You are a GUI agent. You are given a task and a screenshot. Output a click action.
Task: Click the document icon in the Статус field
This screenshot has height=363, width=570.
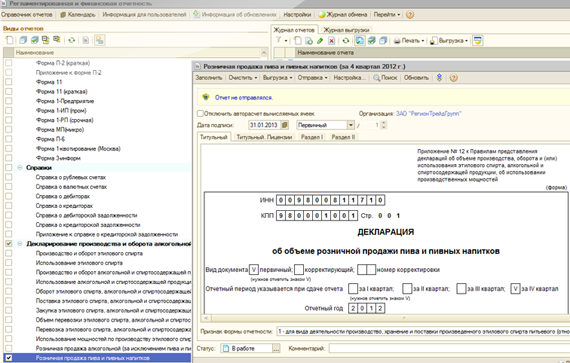[x=226, y=348]
